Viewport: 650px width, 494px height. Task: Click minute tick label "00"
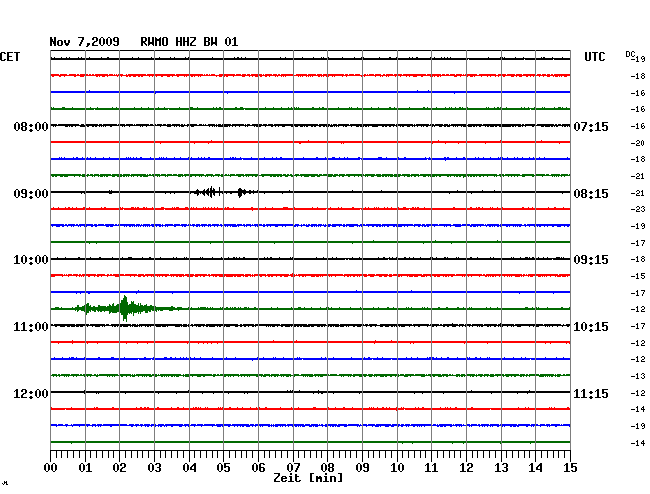(x=51, y=468)
